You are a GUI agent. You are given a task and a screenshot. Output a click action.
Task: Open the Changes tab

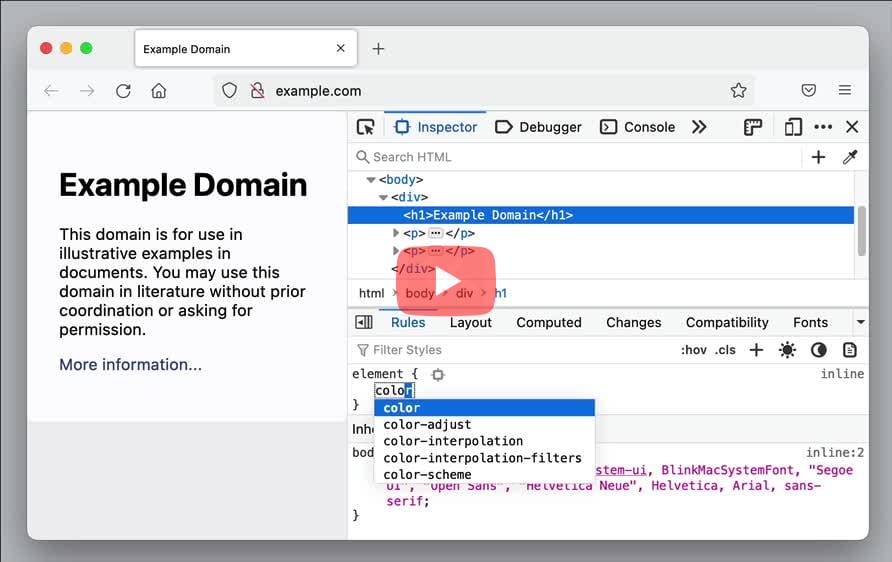[x=633, y=323]
